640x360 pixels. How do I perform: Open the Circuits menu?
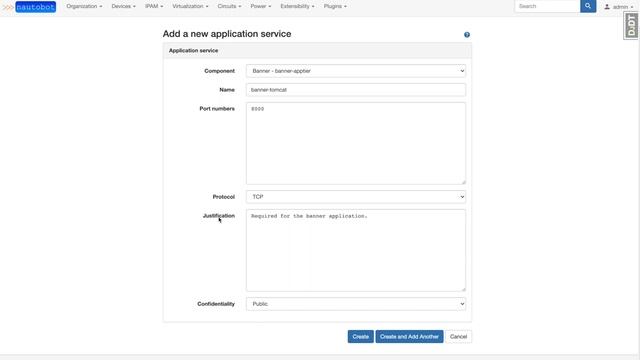[229, 7]
